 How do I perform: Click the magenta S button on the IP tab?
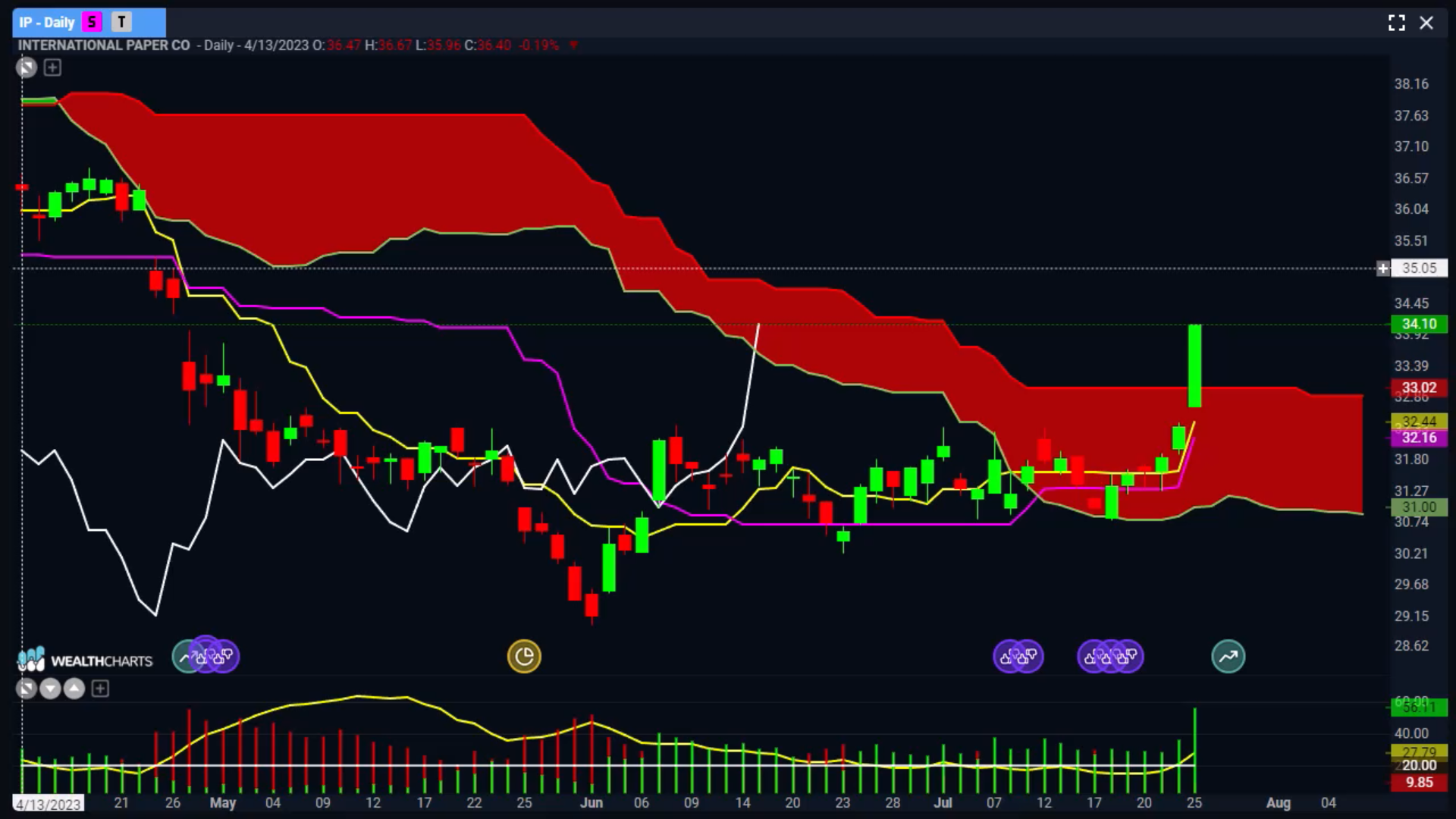[92, 22]
